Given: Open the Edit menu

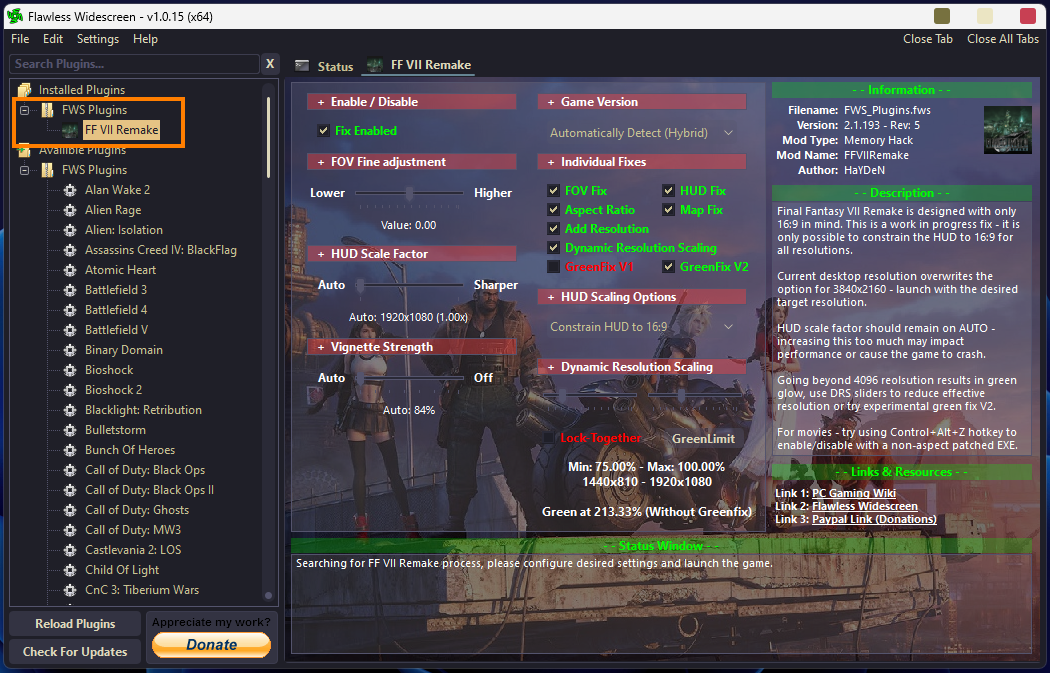Looking at the screenshot, I should [53, 39].
